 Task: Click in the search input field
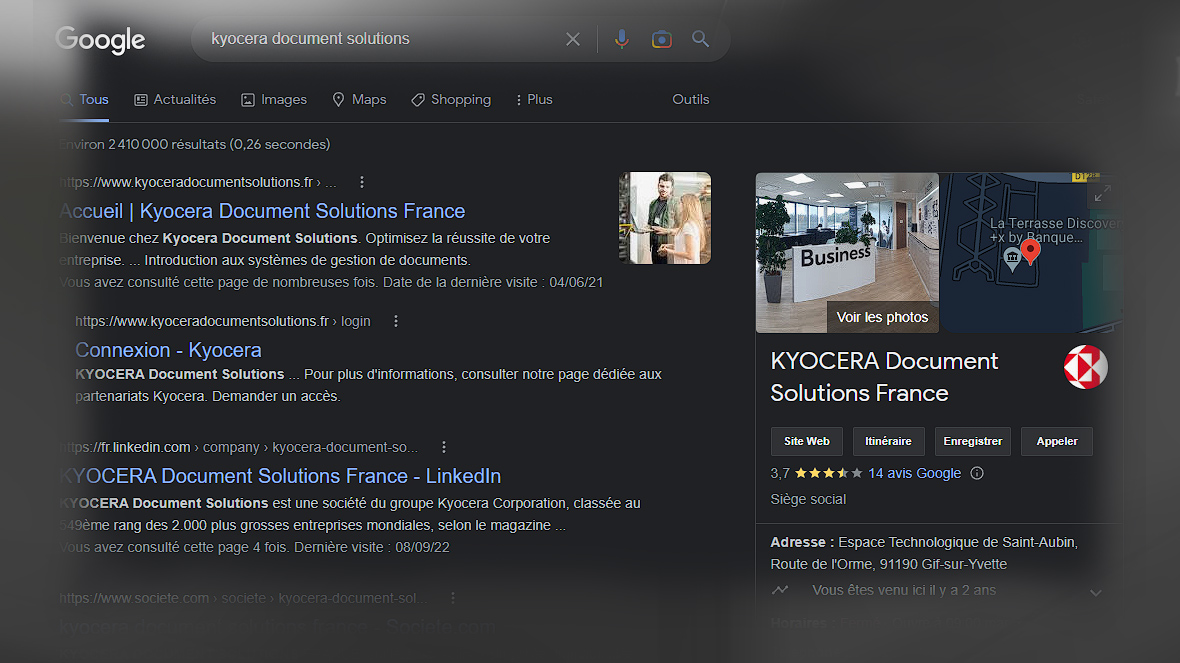[x=380, y=39]
